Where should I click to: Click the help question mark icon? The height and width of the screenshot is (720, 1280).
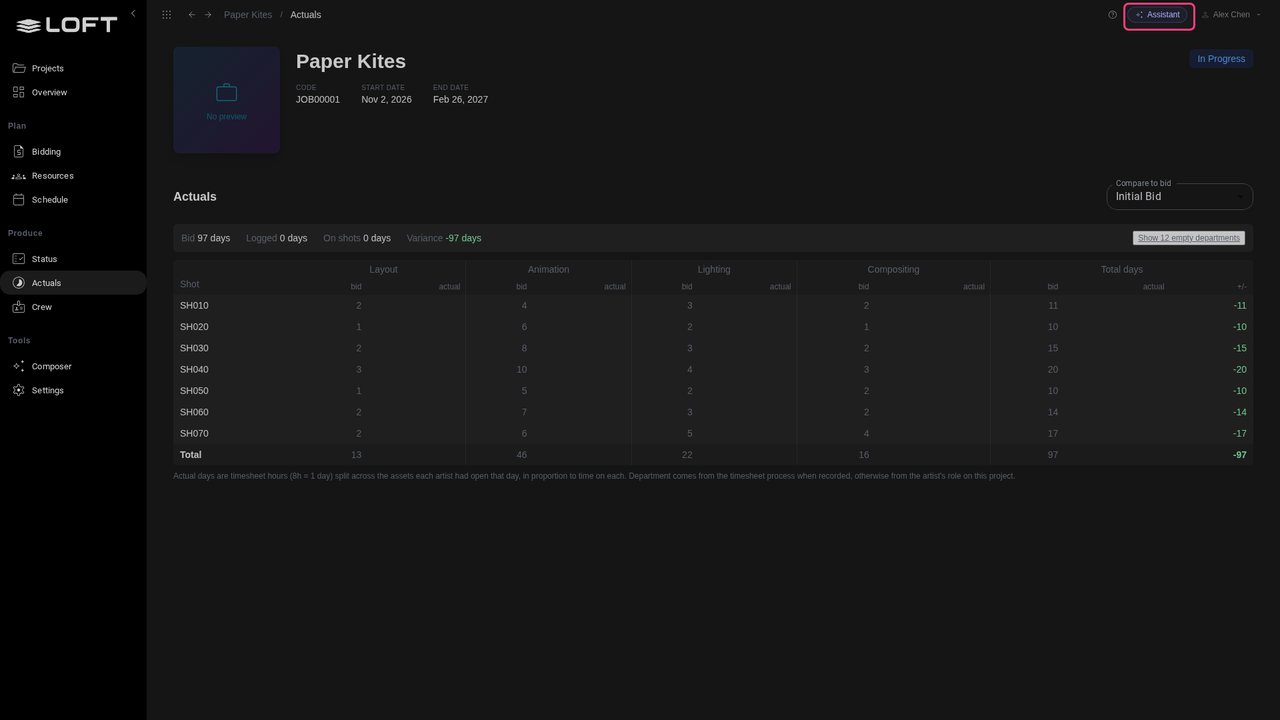point(1113,15)
